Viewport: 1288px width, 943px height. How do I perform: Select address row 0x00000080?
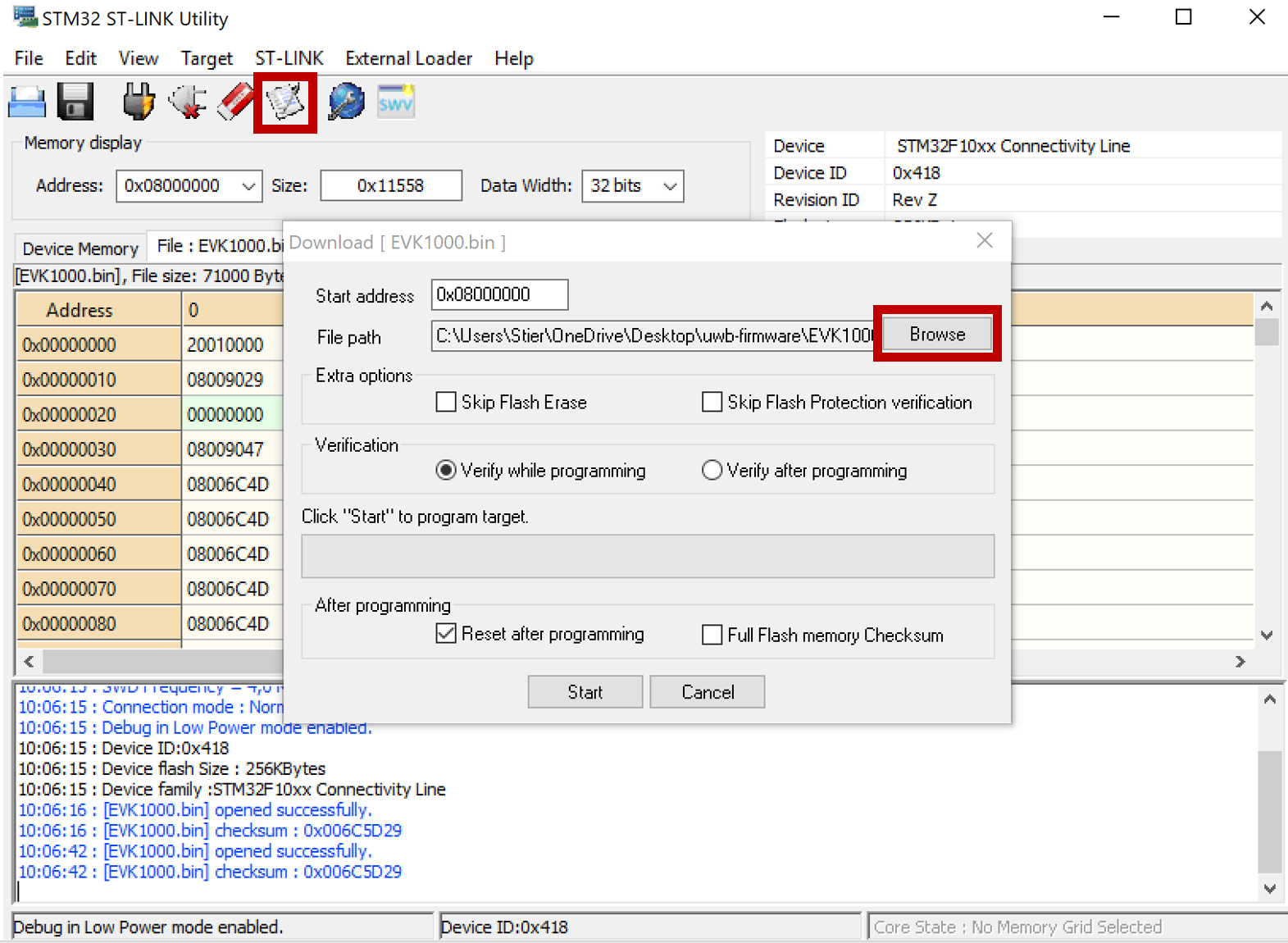(99, 624)
